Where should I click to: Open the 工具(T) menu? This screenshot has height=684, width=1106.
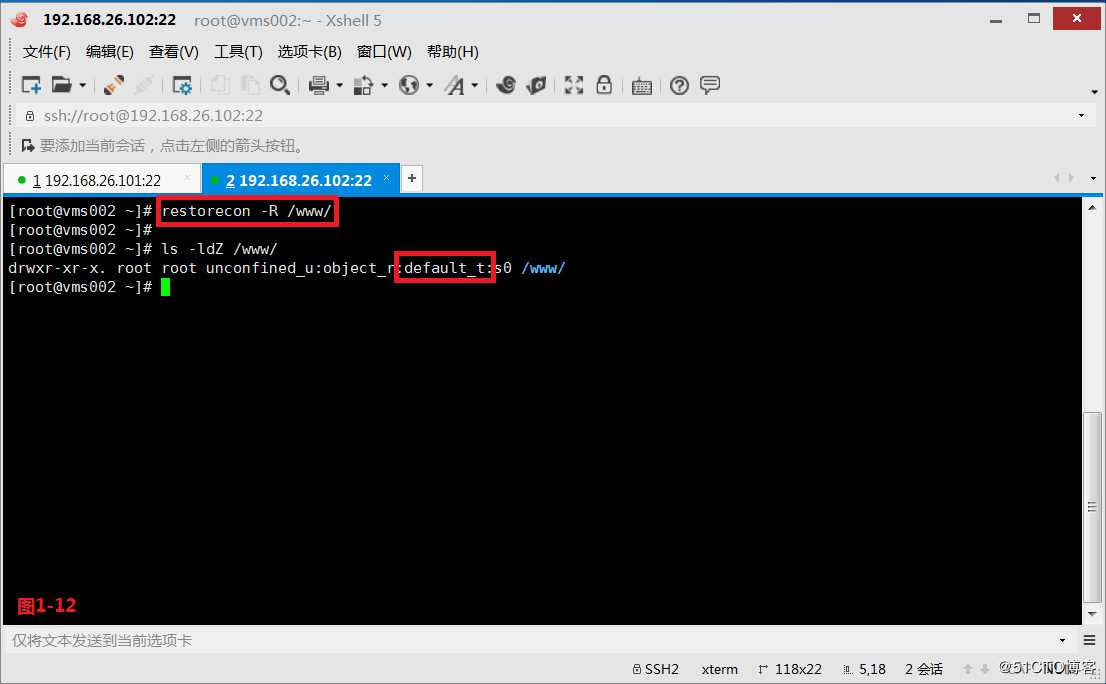coord(238,52)
